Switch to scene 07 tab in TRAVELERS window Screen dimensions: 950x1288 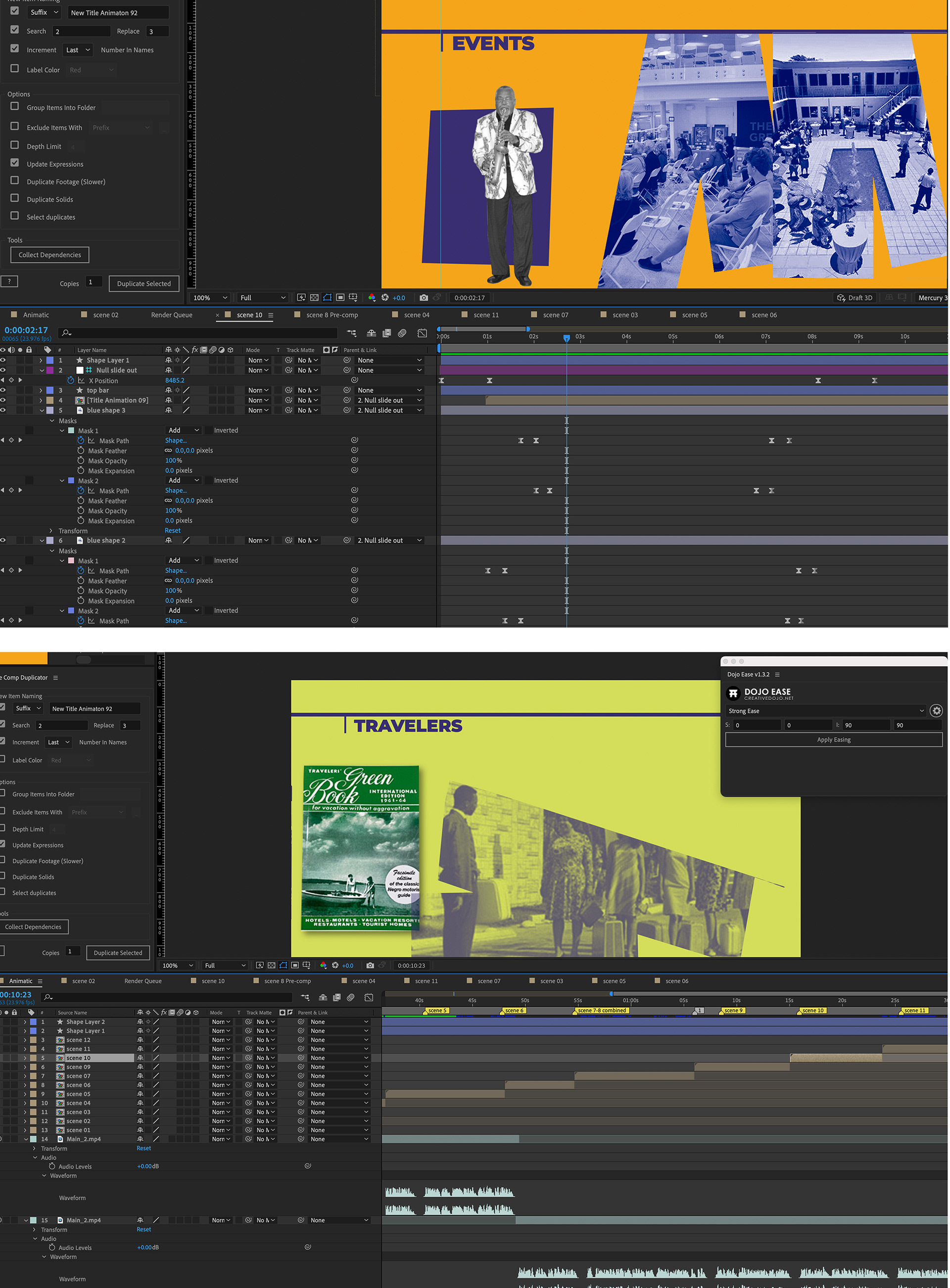tap(489, 981)
